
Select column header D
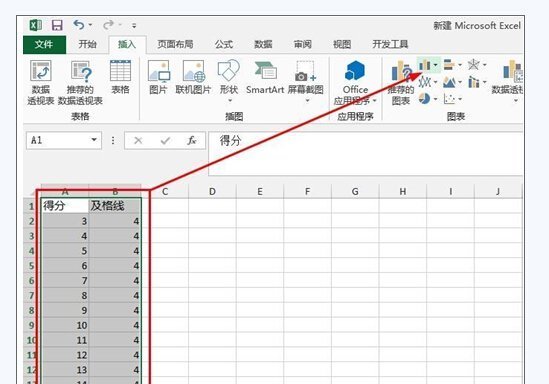coord(213,191)
